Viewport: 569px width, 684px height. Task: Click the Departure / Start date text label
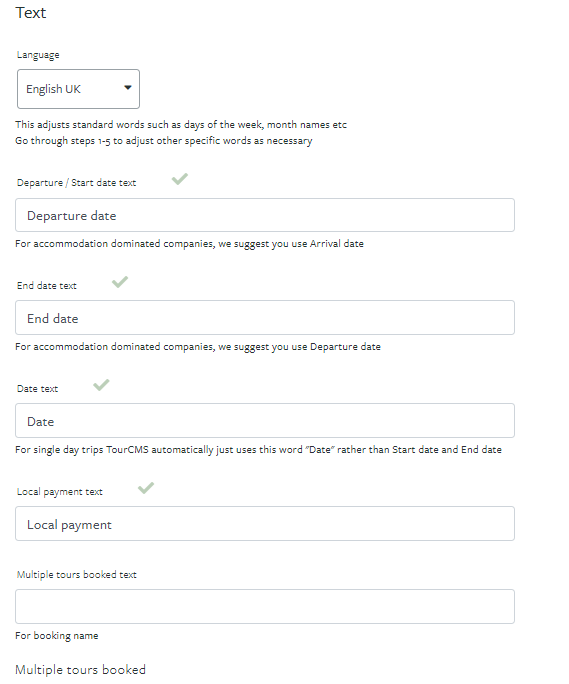point(76,183)
